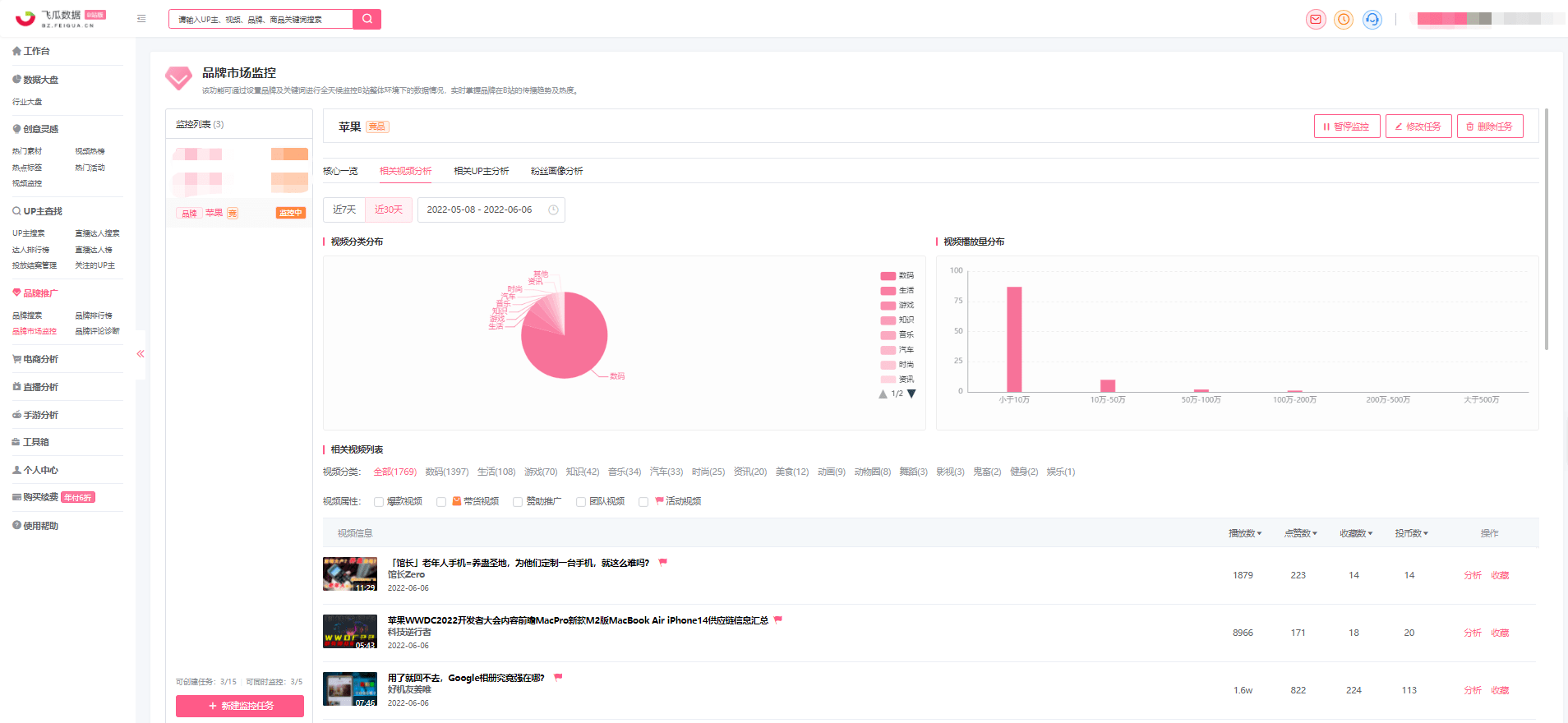Image resolution: width=1568 pixels, height=723 pixels.
Task: Filter videos by 生活(108) category
Action: [496, 472]
